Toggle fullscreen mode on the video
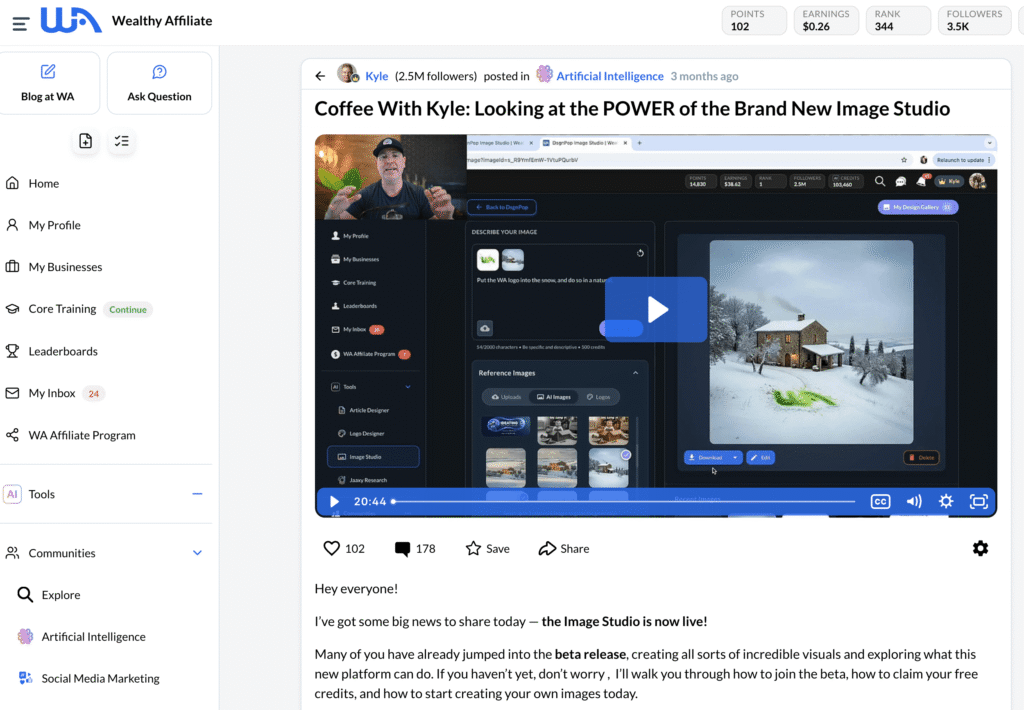The image size is (1024, 710). [x=978, y=502]
